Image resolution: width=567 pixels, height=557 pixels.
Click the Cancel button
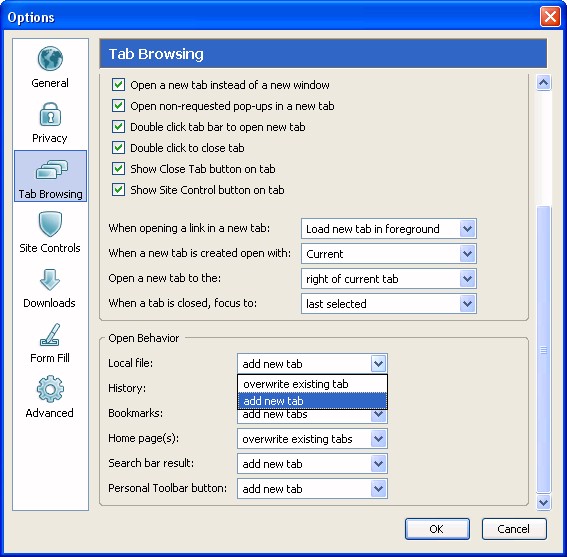click(514, 529)
